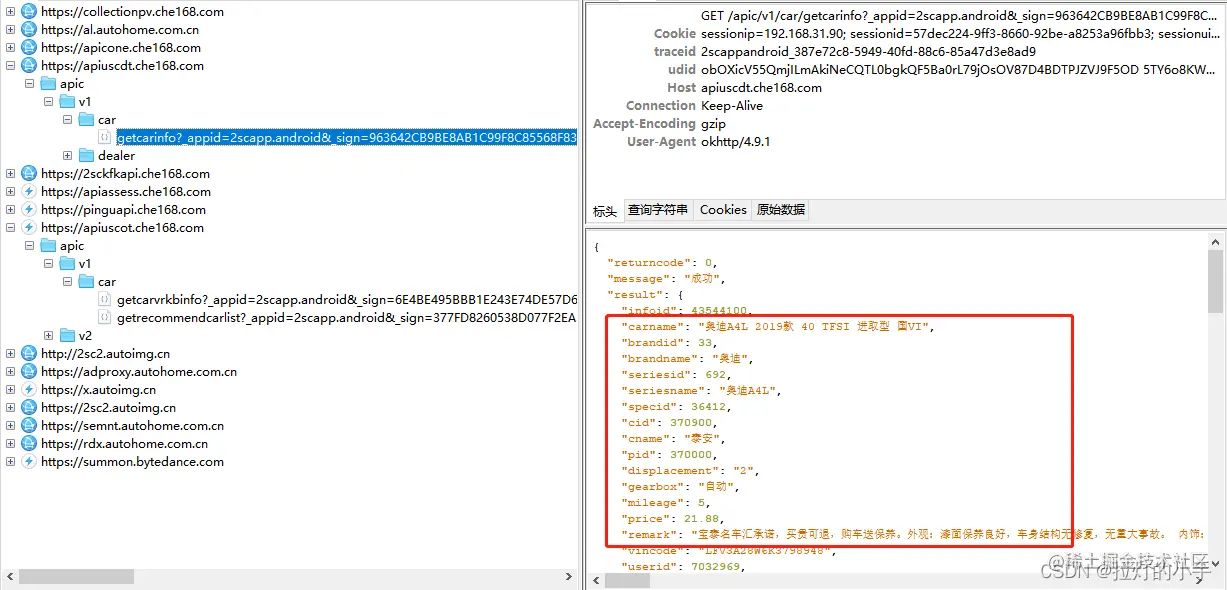Screen dimensions: 1227x590
Task: Expand the summon.bytedance.com host node
Action: [10, 462]
